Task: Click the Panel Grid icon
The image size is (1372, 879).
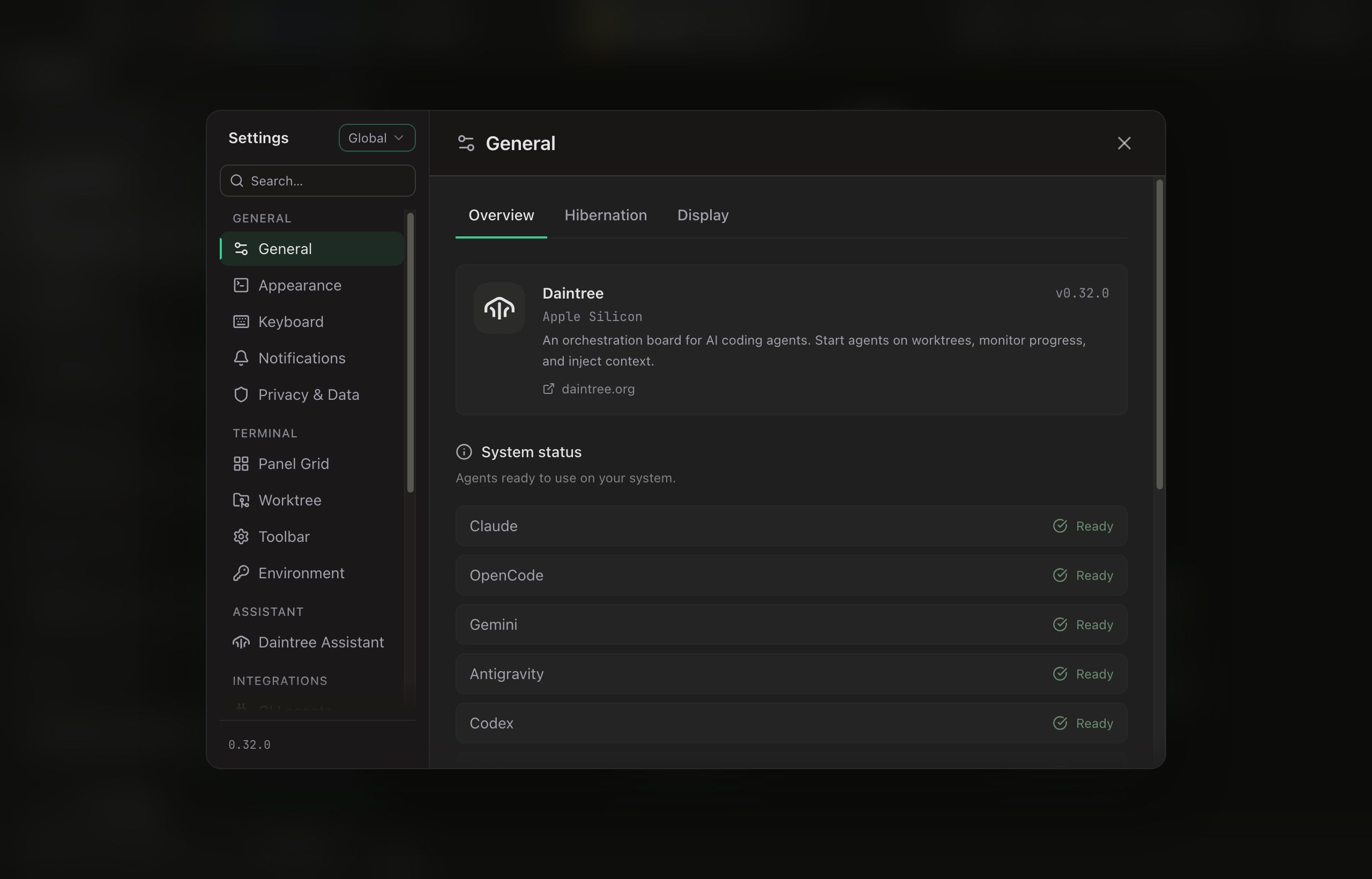Action: coord(241,464)
